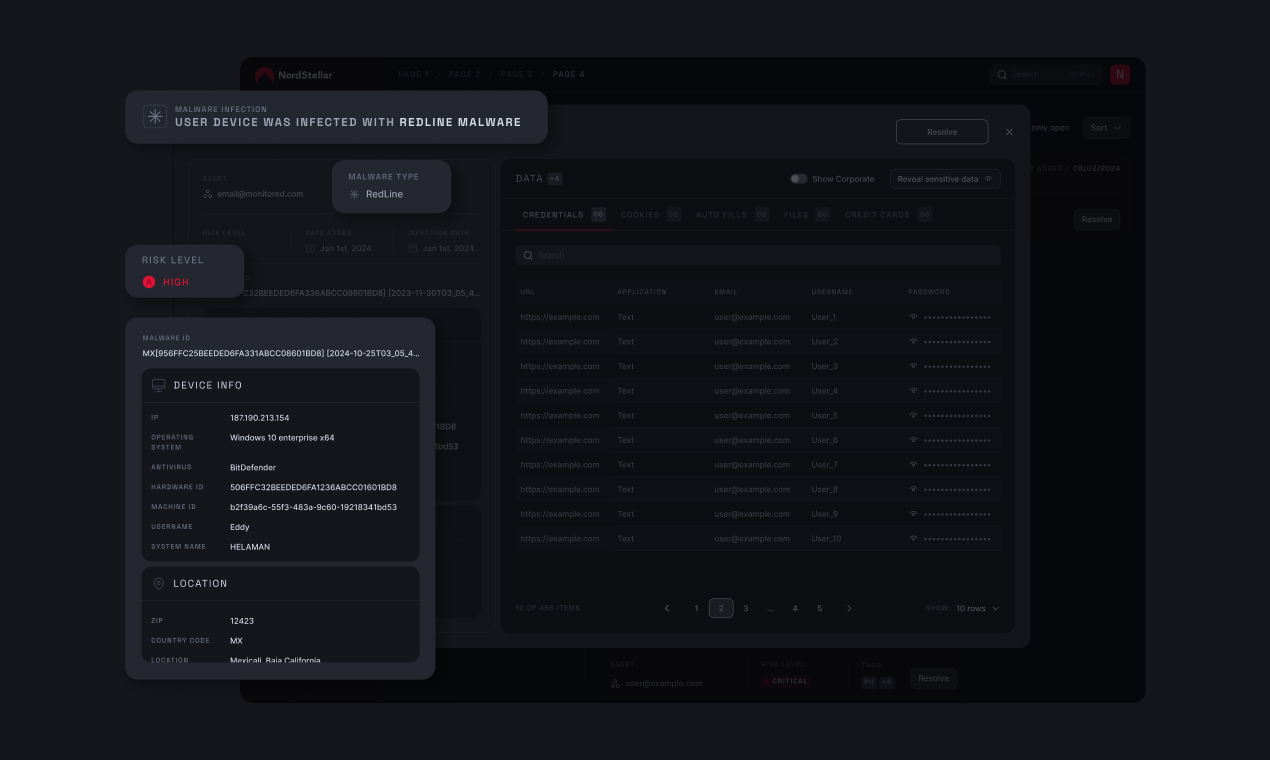Click the calendar icon by infection date
Viewport: 1270px width, 760px height.
click(412, 248)
